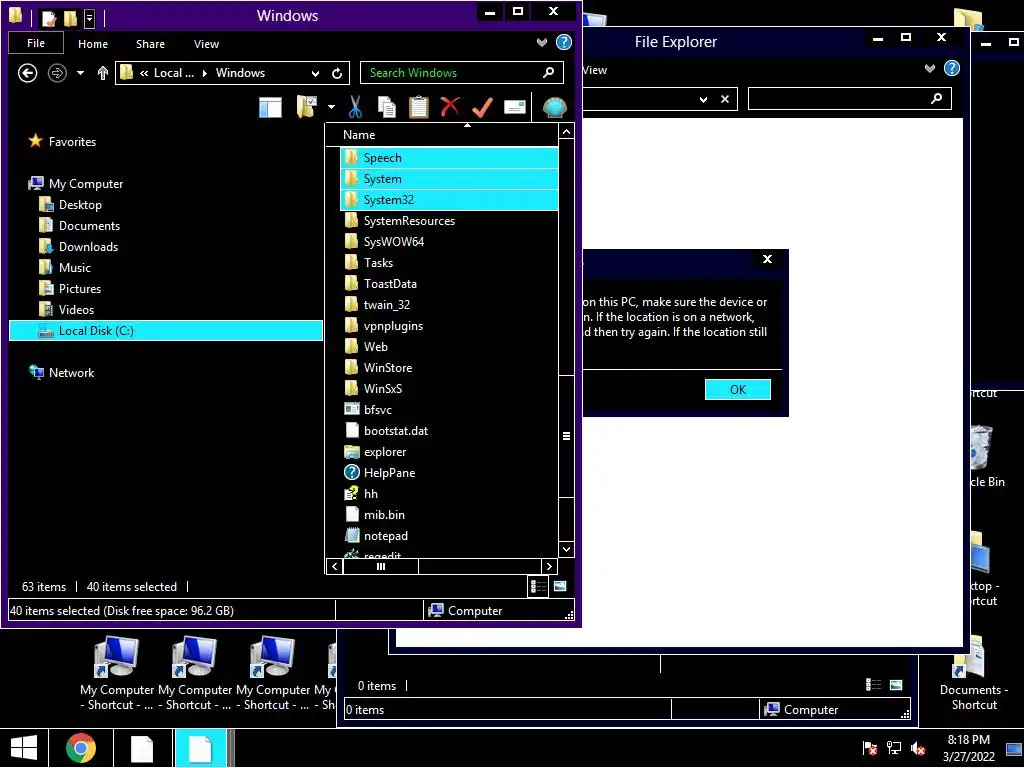Screen dimensions: 1024x768
Task: Click the horizontal scroll right arrow
Action: [x=549, y=566]
